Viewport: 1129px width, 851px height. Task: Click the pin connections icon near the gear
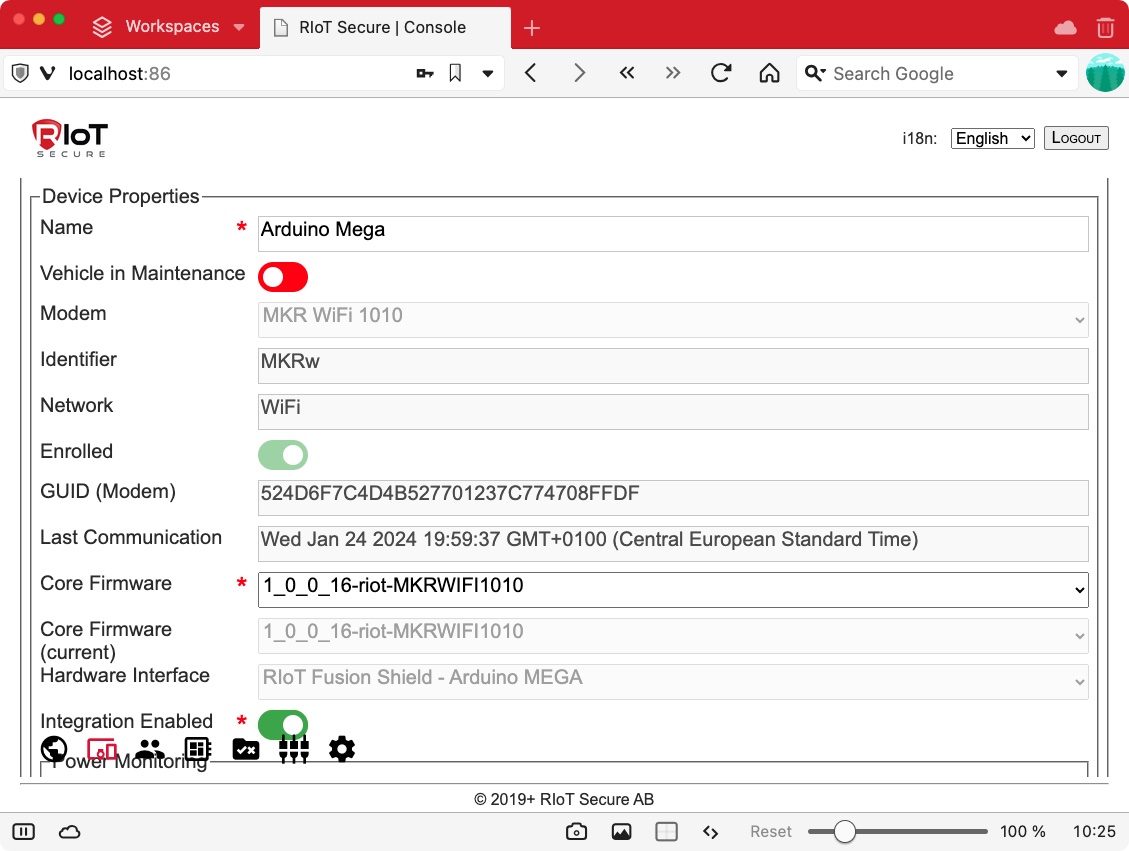pos(293,749)
